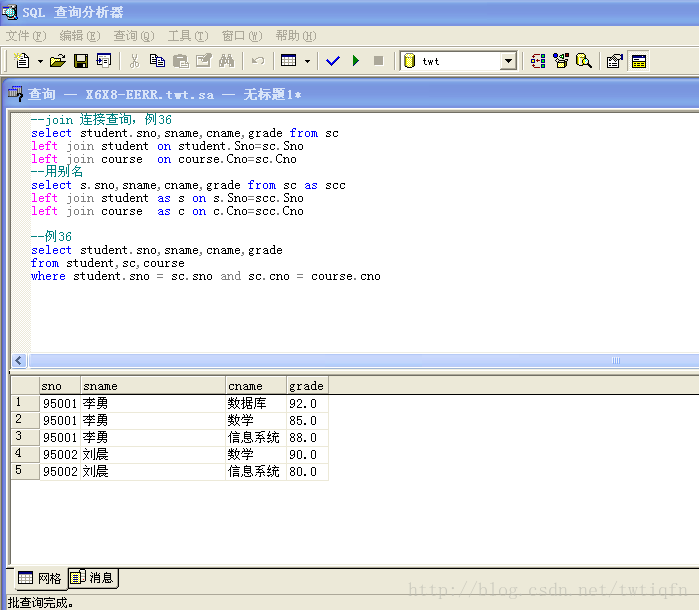This screenshot has height=610, width=699.
Task: Open the 帮助(H) menu
Action: (x=296, y=36)
